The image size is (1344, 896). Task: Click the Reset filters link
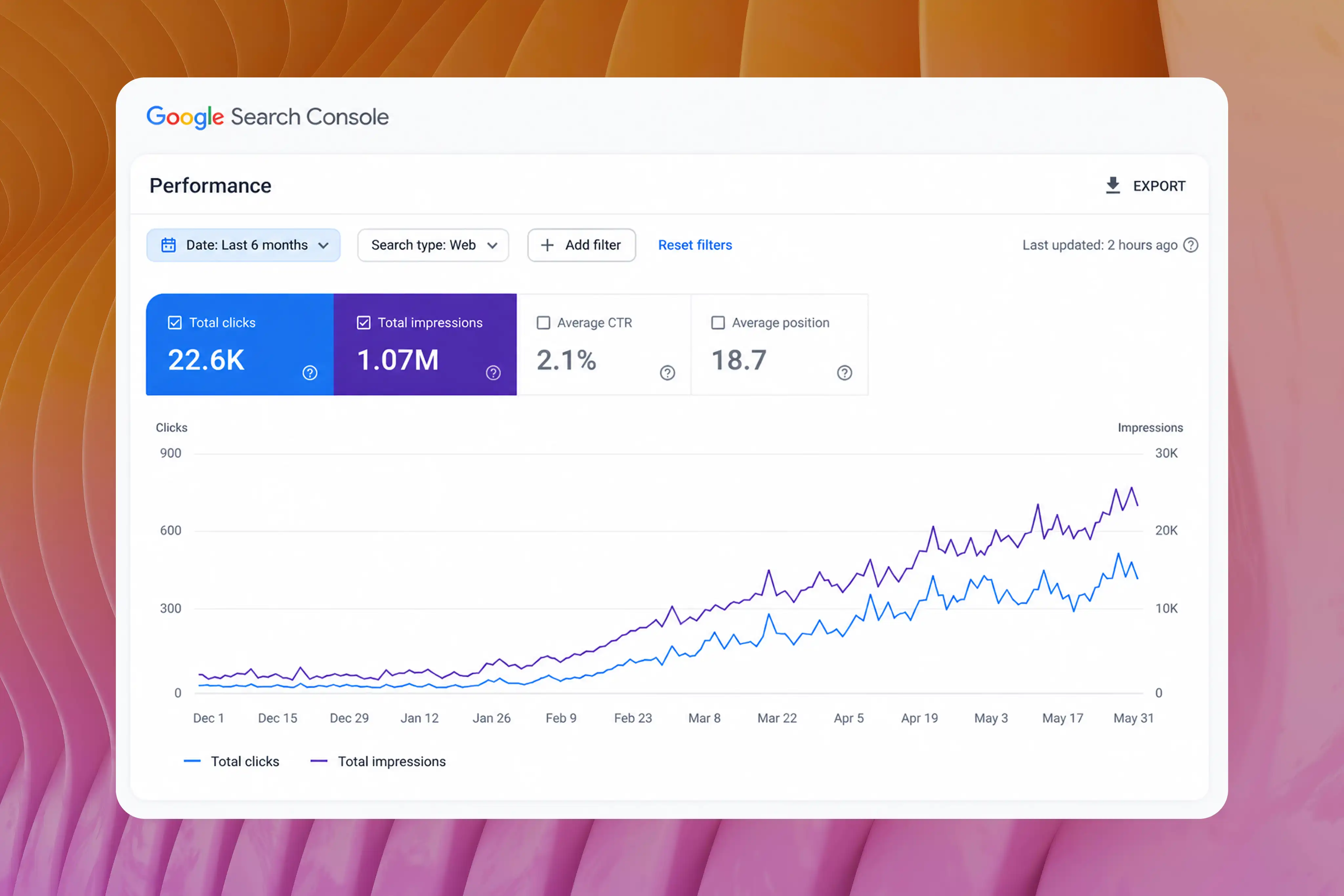695,245
